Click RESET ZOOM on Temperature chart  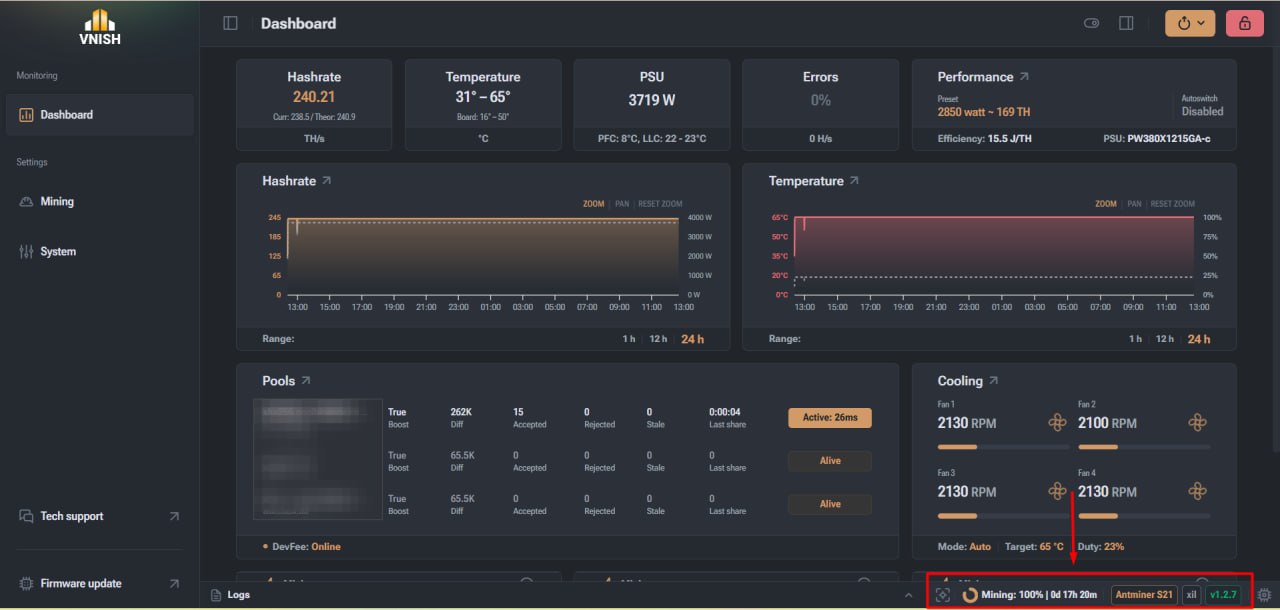pyautogui.click(x=1172, y=204)
